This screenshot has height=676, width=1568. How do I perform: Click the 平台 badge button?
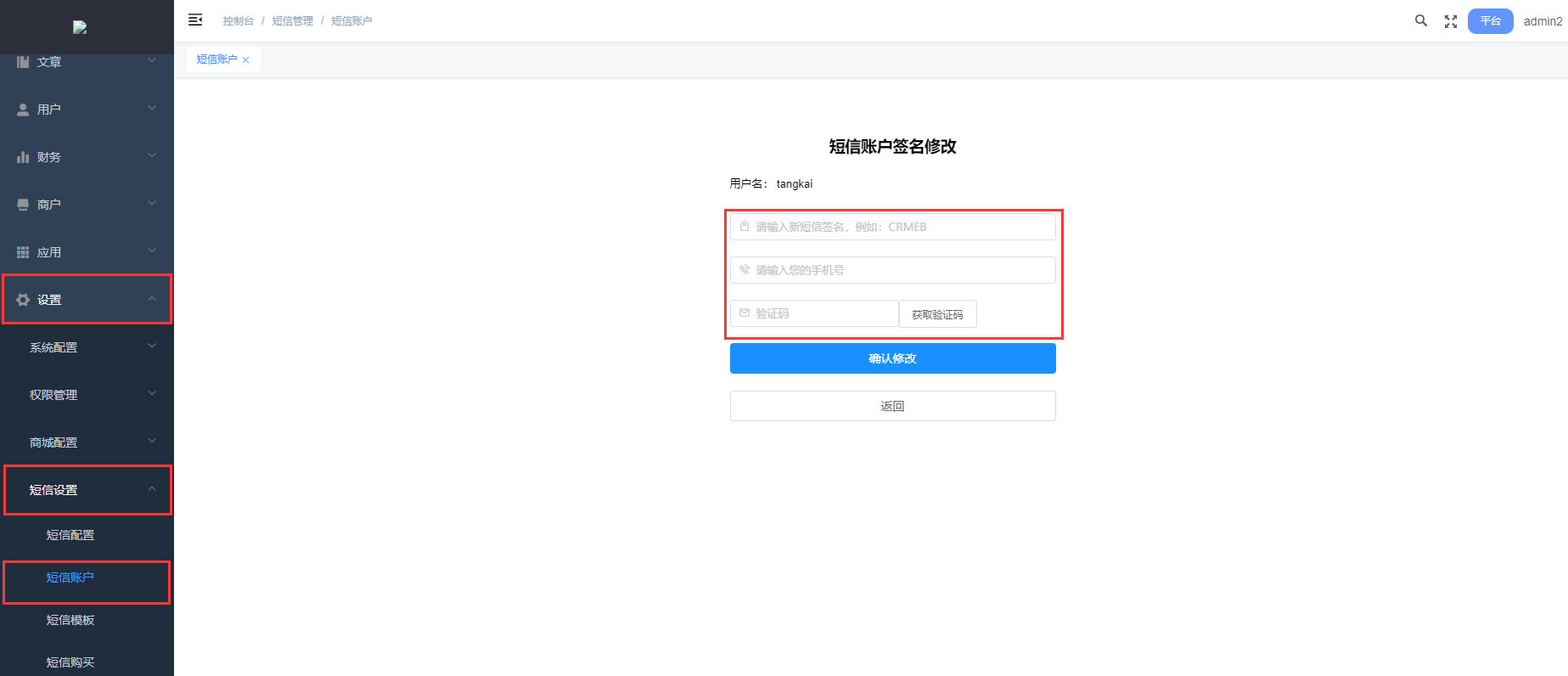coord(1490,21)
